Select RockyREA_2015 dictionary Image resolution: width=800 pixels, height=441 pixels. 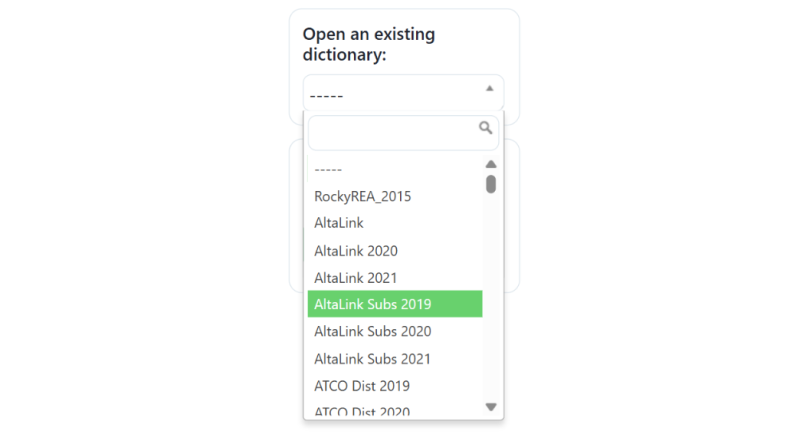coord(395,197)
